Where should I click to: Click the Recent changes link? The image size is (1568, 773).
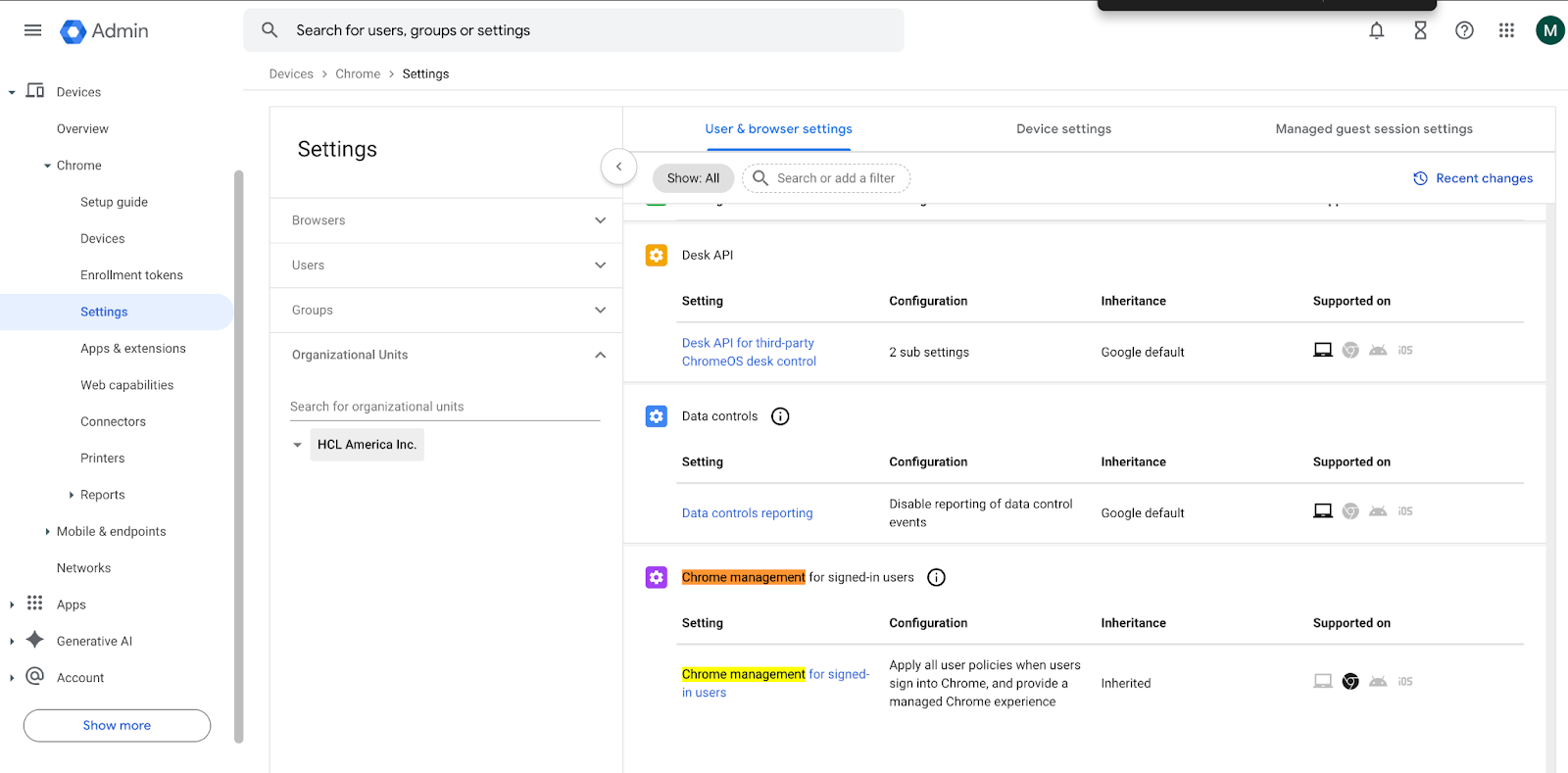click(1473, 178)
